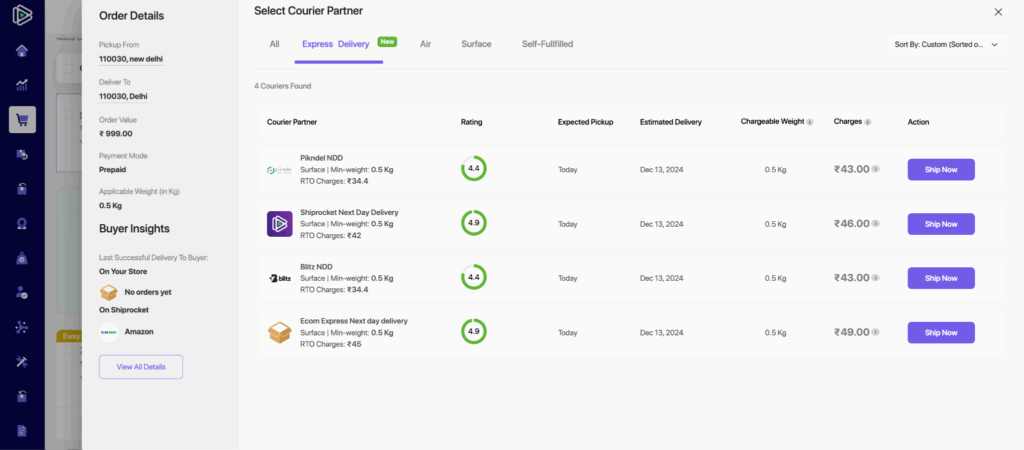Open the tools icon in the sidebar

tap(22, 361)
